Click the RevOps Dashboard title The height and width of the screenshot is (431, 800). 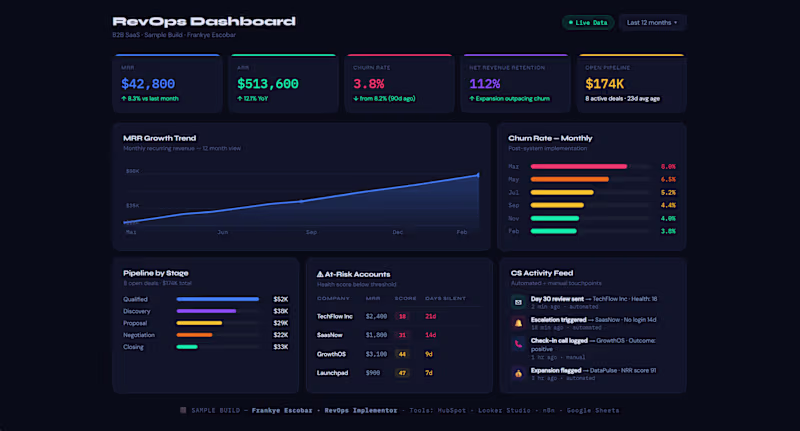pyautogui.click(x=204, y=21)
